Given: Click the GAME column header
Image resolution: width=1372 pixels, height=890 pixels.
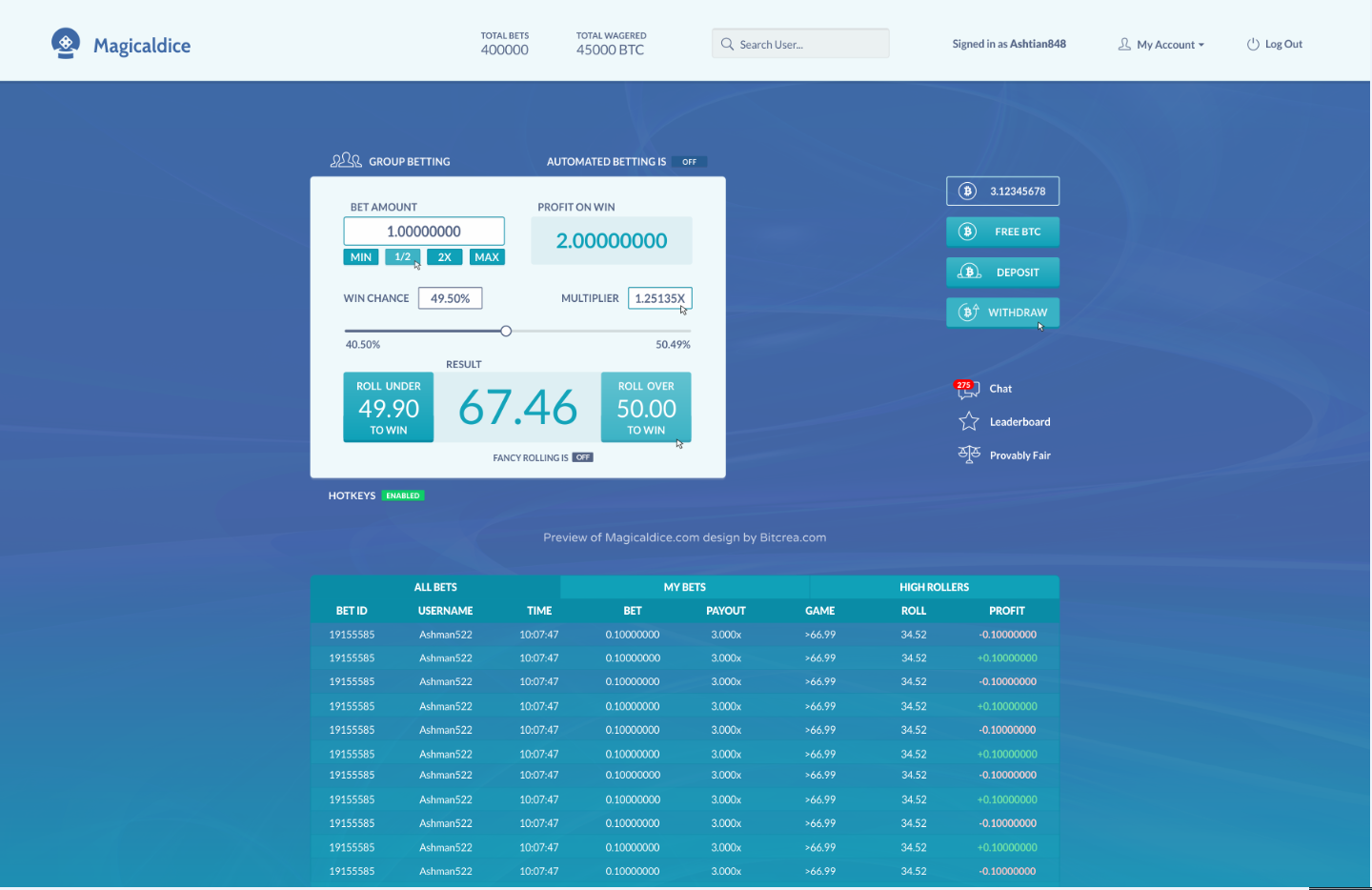Looking at the screenshot, I should click(820, 611).
